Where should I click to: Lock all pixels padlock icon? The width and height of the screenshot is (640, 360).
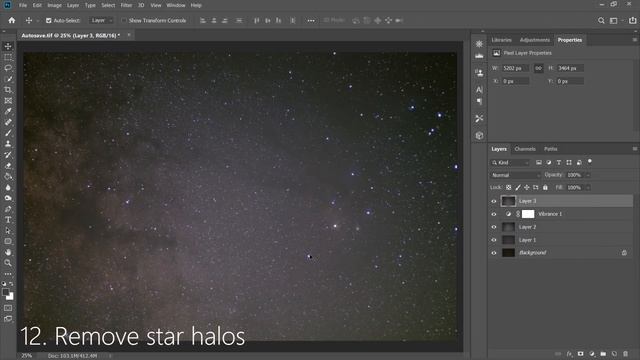pyautogui.click(x=545, y=187)
